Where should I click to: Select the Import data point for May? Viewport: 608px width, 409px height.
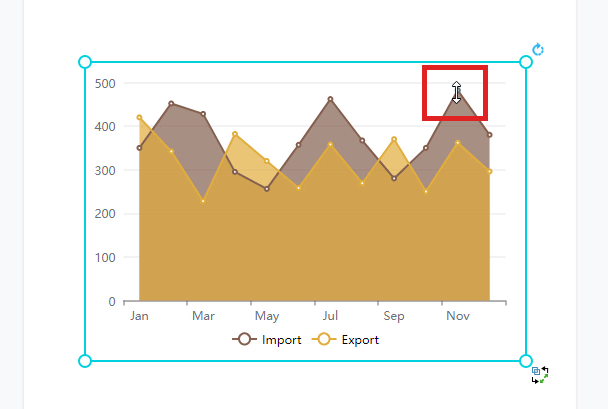click(x=267, y=189)
